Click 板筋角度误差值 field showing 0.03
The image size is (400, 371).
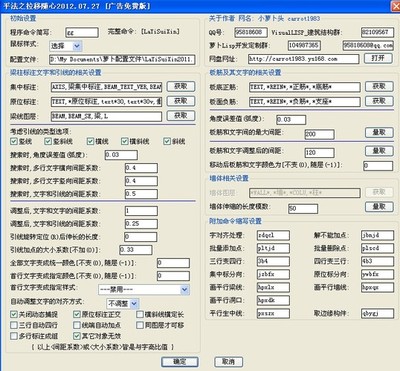coord(291,119)
